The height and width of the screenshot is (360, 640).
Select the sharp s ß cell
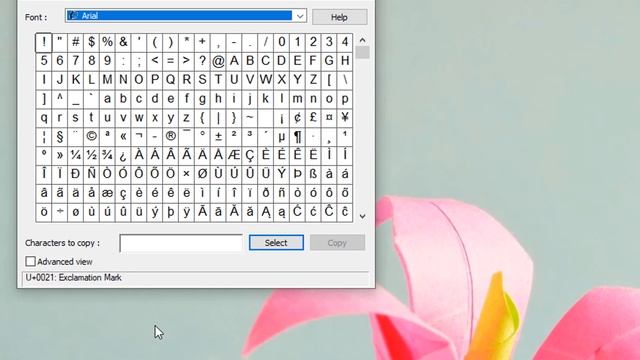click(313, 174)
